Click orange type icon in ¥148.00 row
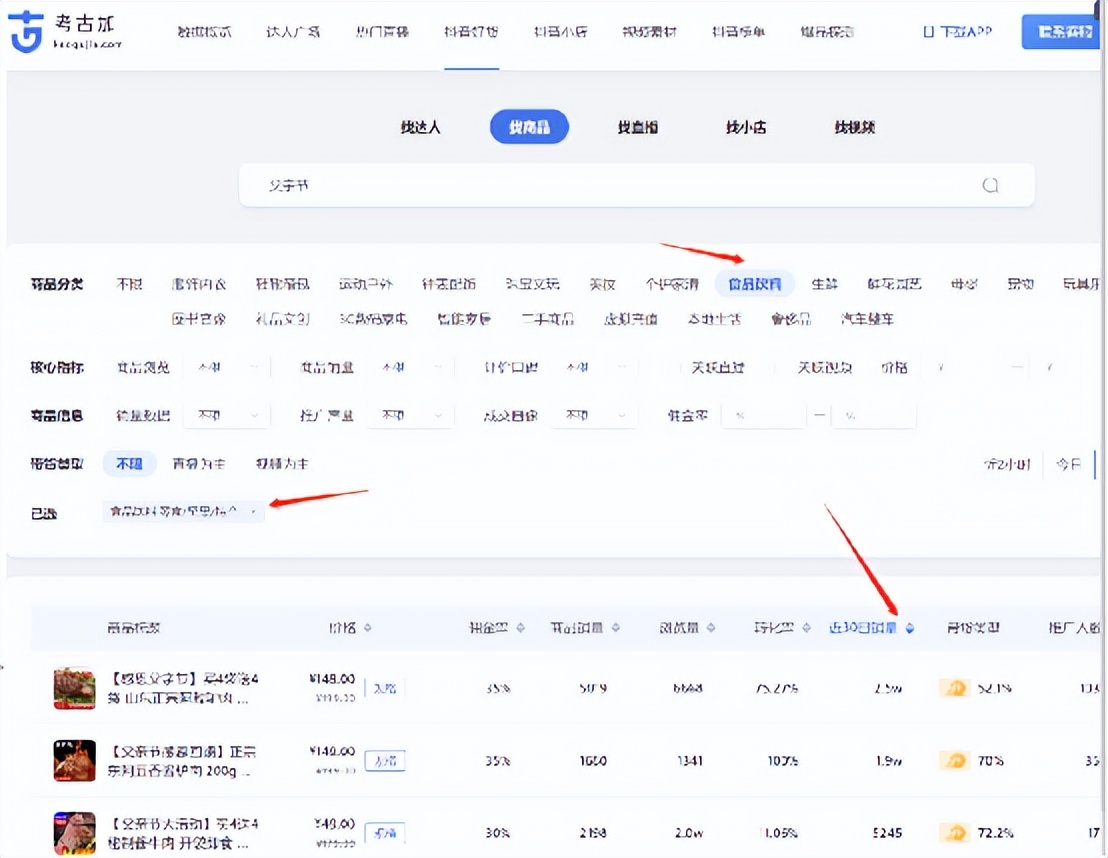The height and width of the screenshot is (858, 1108). 955,688
